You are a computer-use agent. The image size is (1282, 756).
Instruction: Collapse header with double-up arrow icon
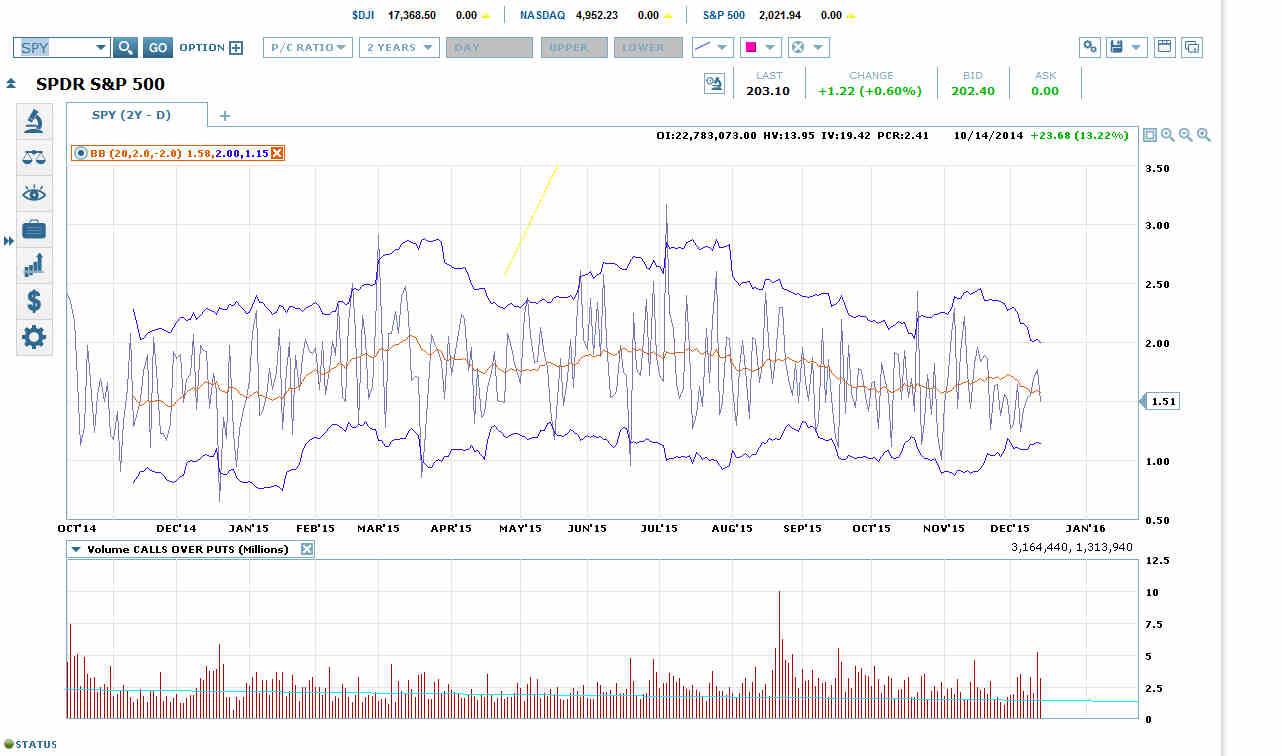11,84
